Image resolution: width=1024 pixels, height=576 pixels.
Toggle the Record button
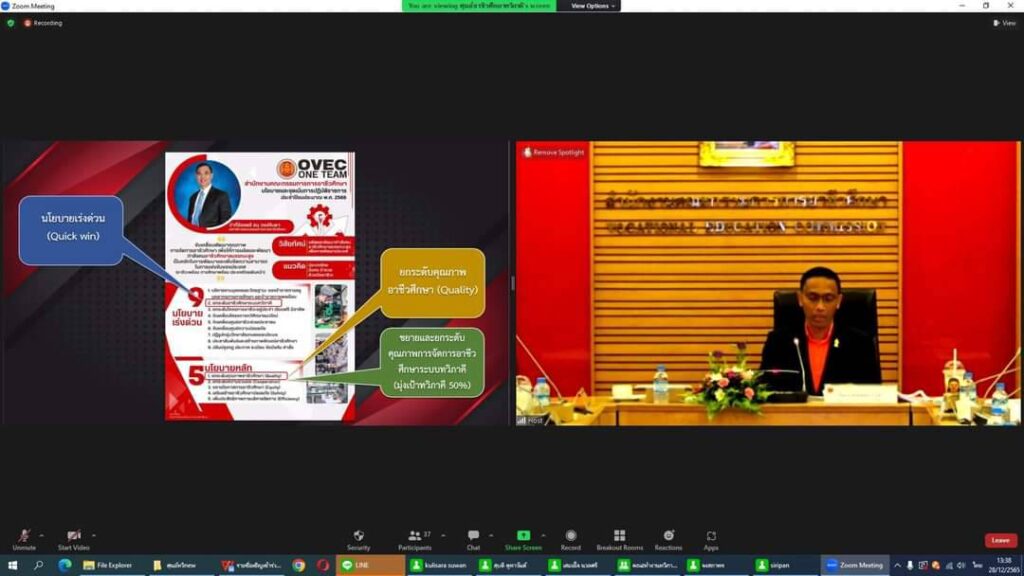click(570, 537)
